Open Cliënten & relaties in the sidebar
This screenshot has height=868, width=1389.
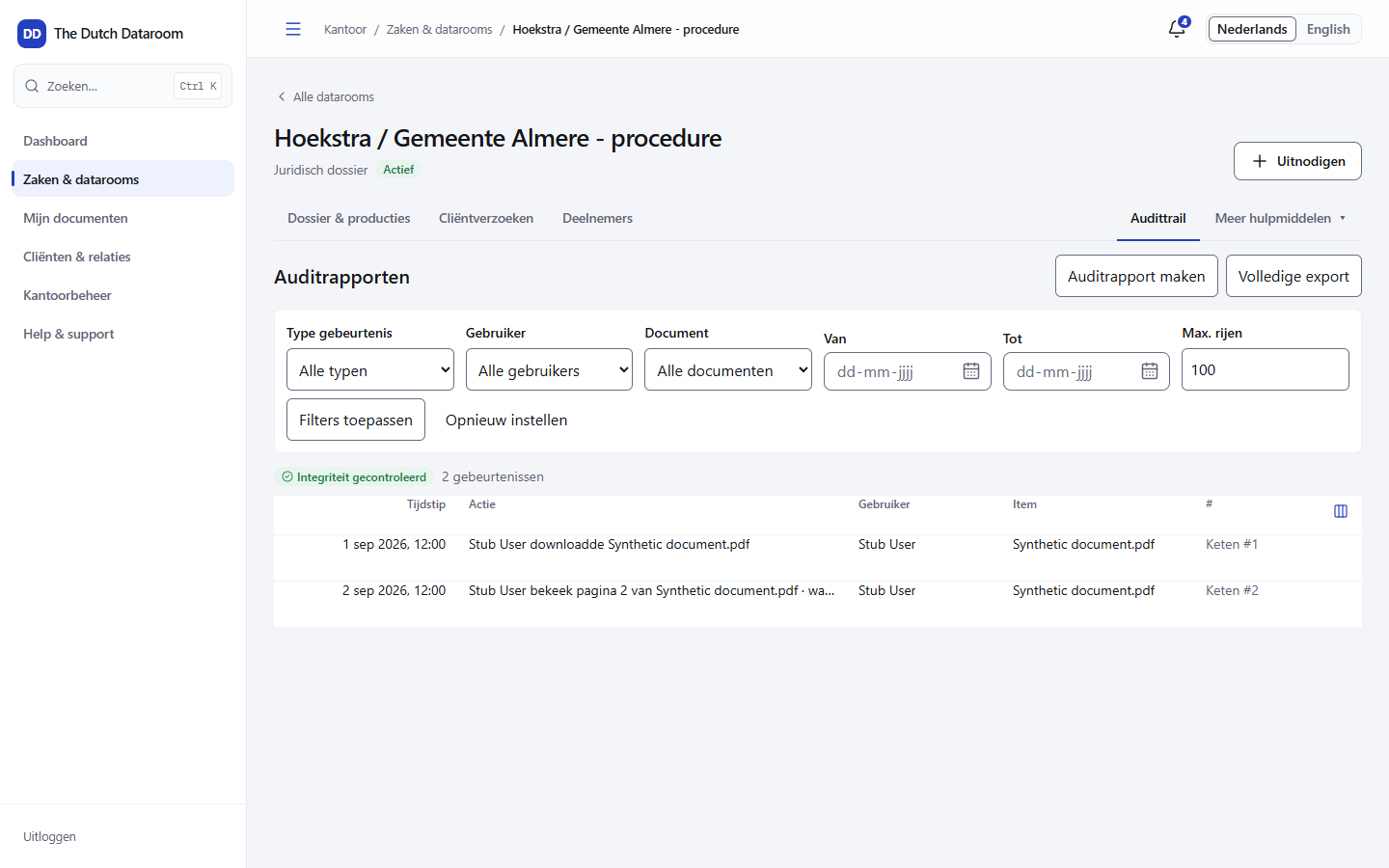click(x=123, y=257)
